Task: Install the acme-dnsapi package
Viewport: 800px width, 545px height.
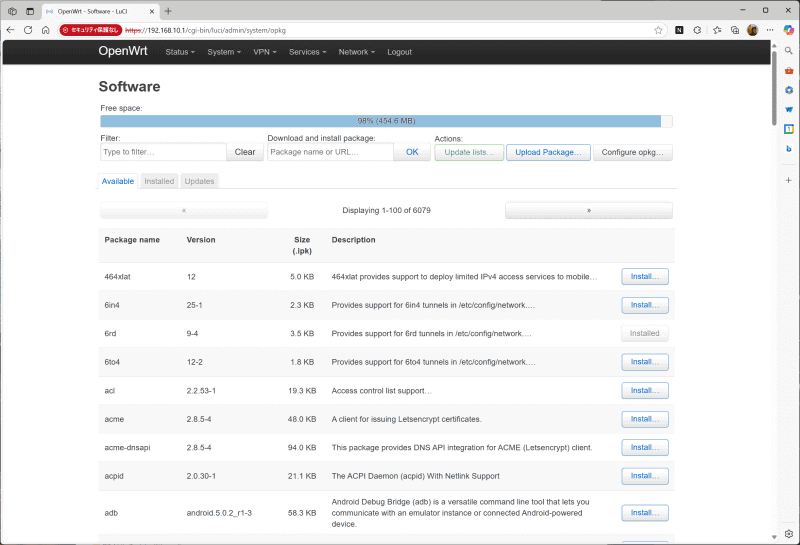Action: (645, 448)
